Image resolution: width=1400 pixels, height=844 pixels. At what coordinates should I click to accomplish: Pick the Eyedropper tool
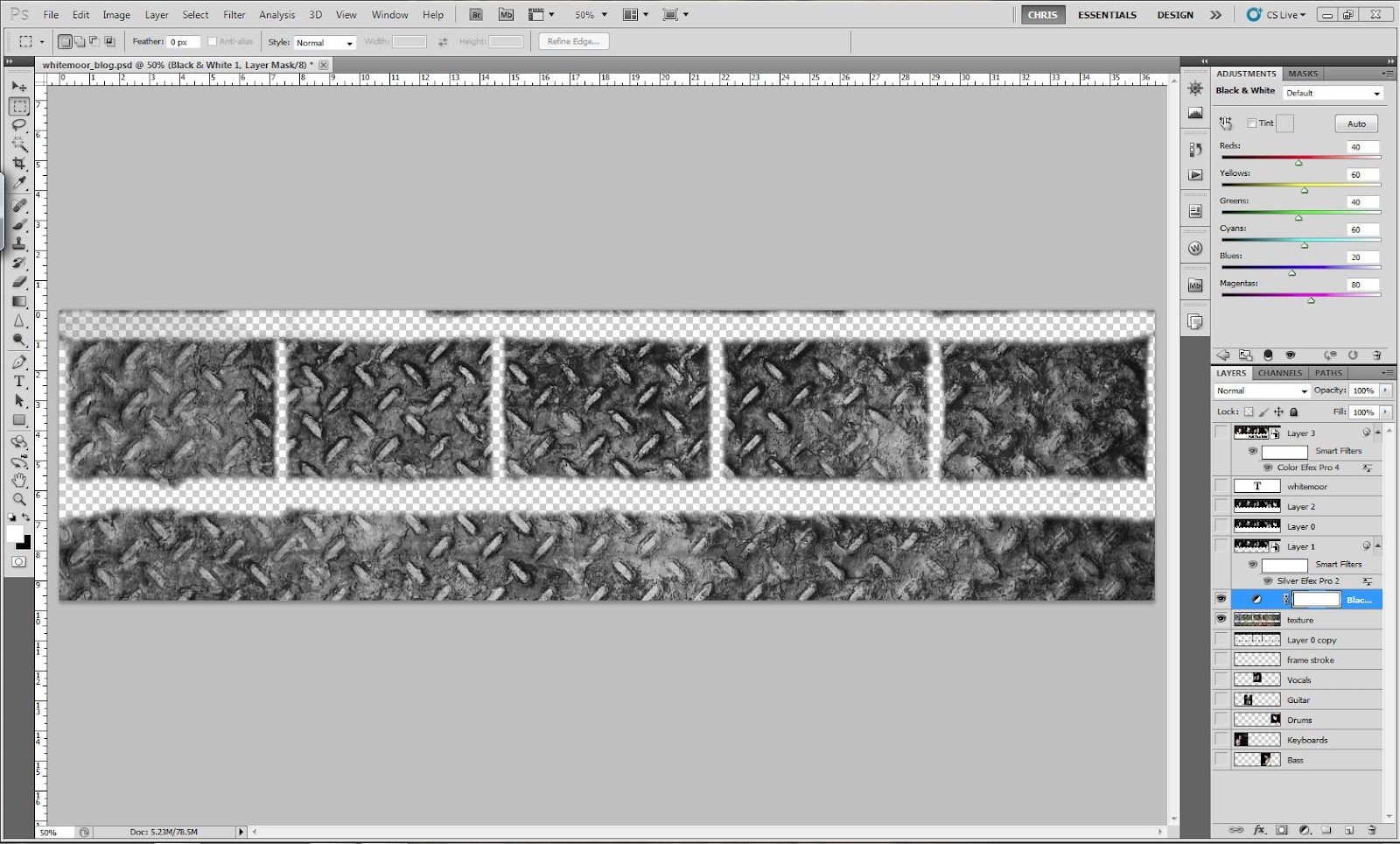19,184
